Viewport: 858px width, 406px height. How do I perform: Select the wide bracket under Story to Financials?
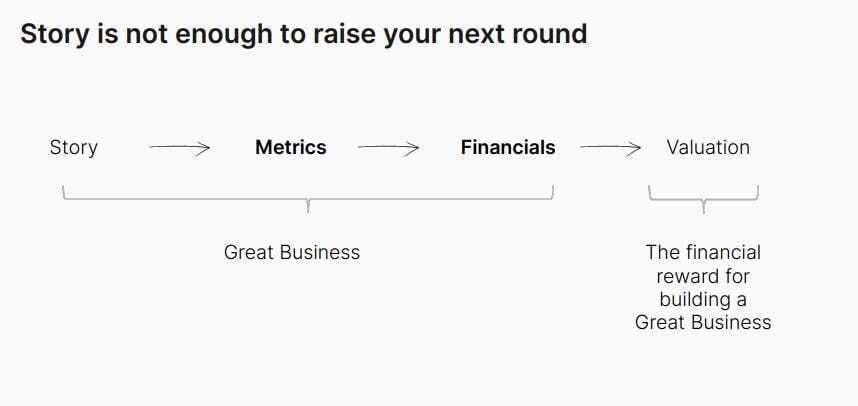coord(308,199)
